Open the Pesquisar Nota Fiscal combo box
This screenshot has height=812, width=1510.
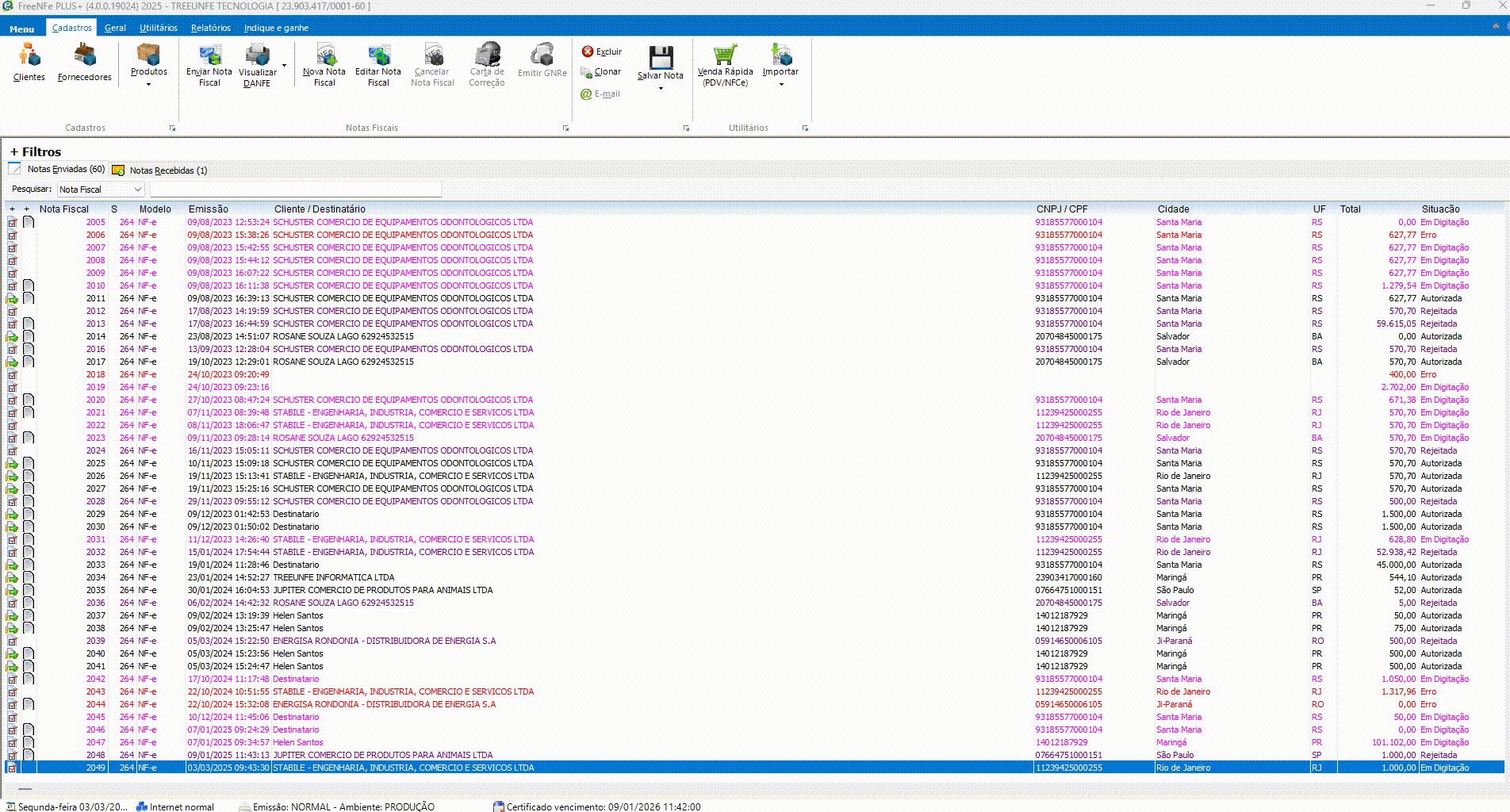[x=101, y=190]
